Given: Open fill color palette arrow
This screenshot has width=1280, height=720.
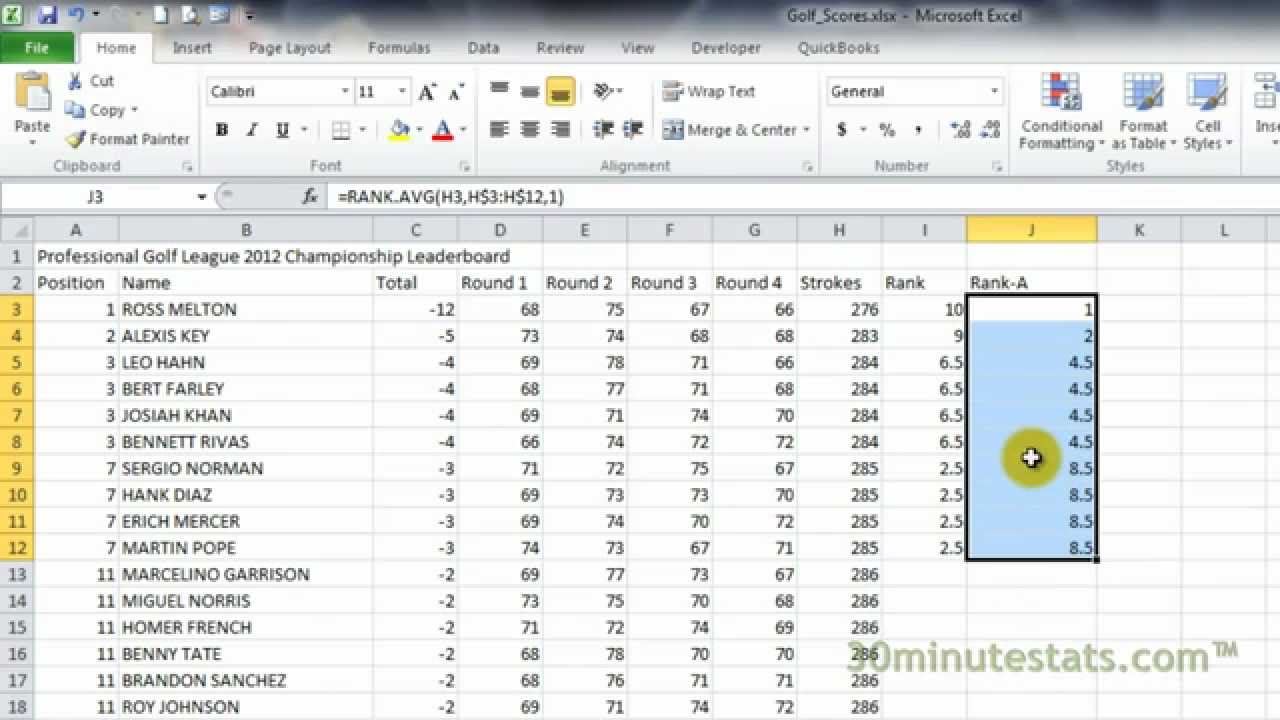Looking at the screenshot, I should [x=418, y=130].
